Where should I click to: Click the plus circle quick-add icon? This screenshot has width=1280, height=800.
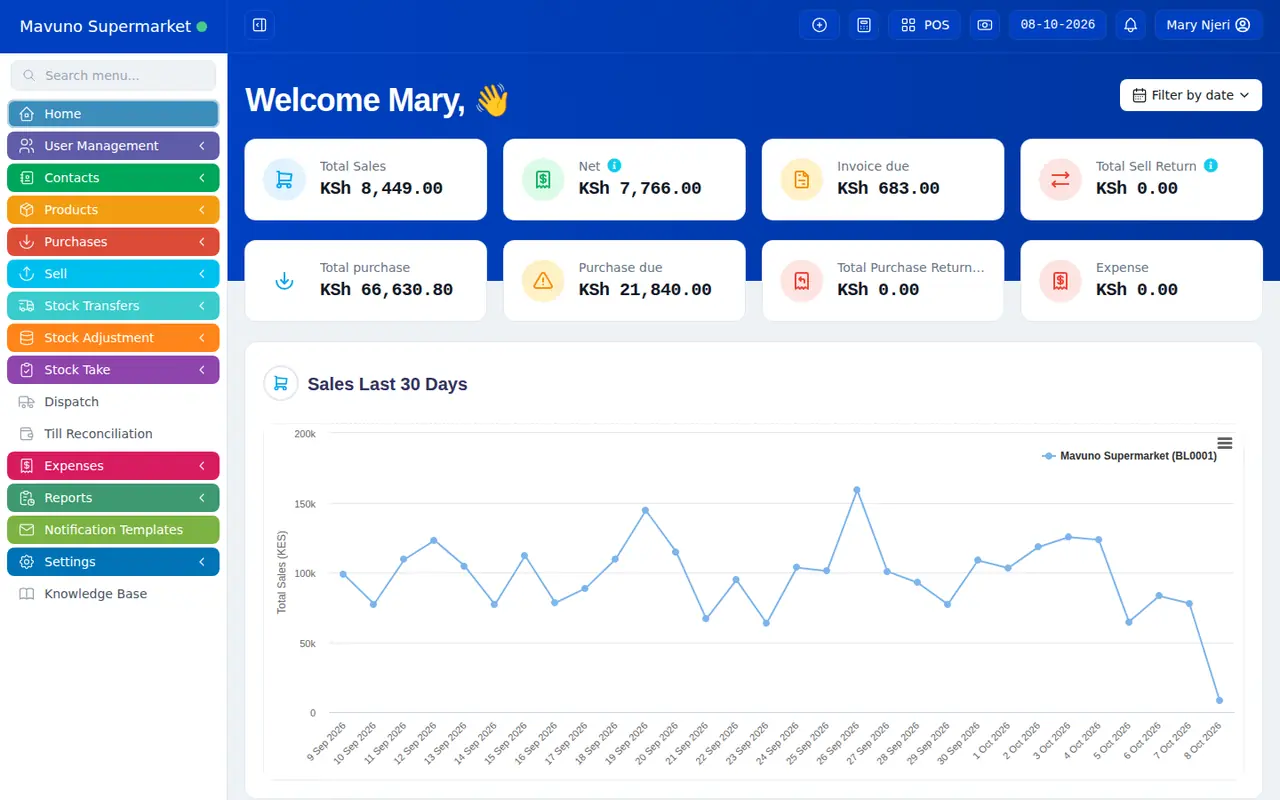coord(820,25)
